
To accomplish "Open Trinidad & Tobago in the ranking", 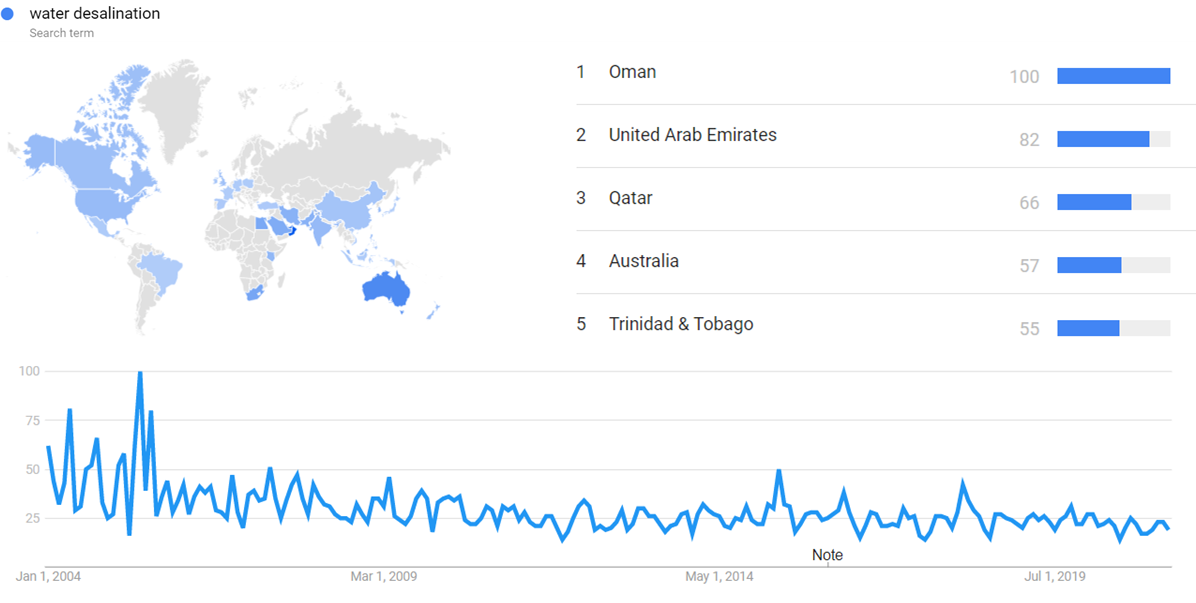I will (680, 324).
